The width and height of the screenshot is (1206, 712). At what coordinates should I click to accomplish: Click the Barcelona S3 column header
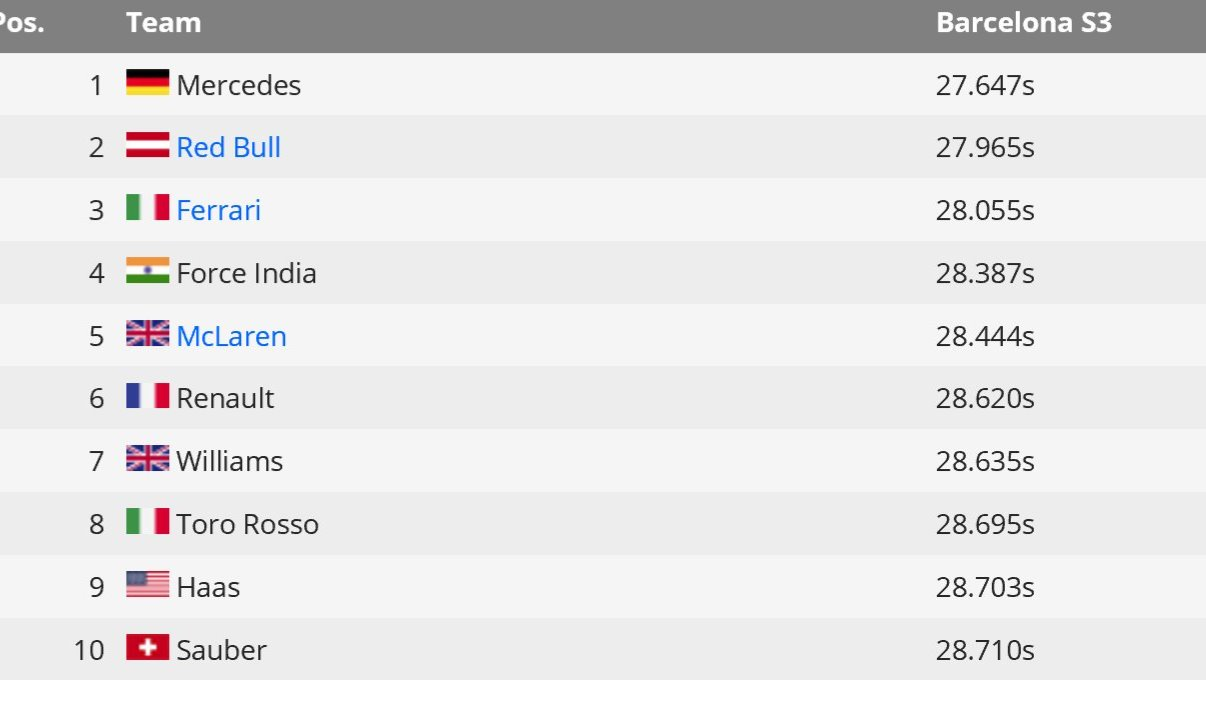point(1024,23)
